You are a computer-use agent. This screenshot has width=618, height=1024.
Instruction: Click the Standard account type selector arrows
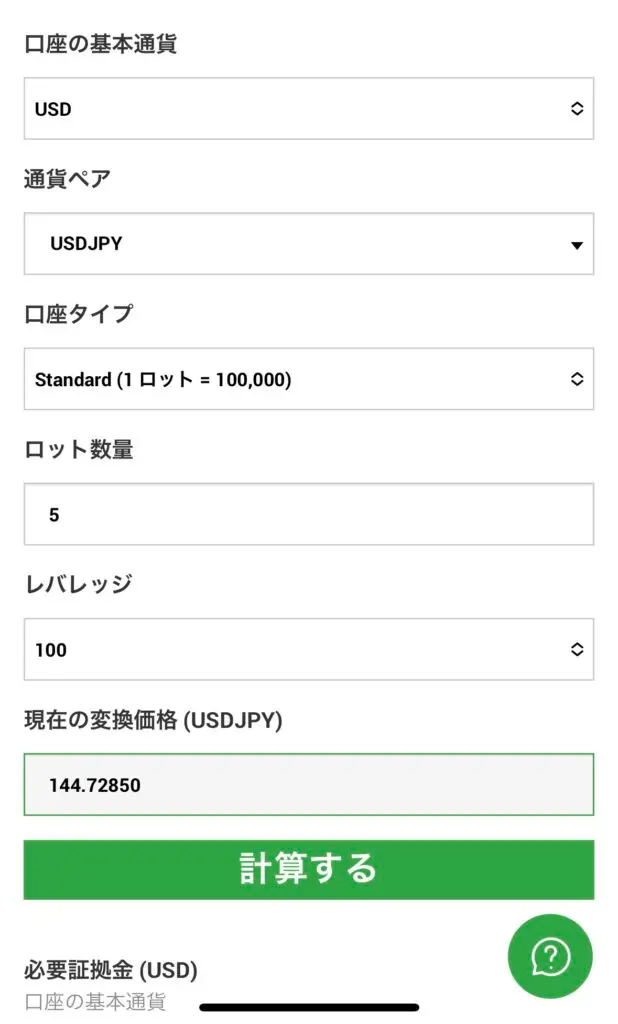tap(577, 379)
